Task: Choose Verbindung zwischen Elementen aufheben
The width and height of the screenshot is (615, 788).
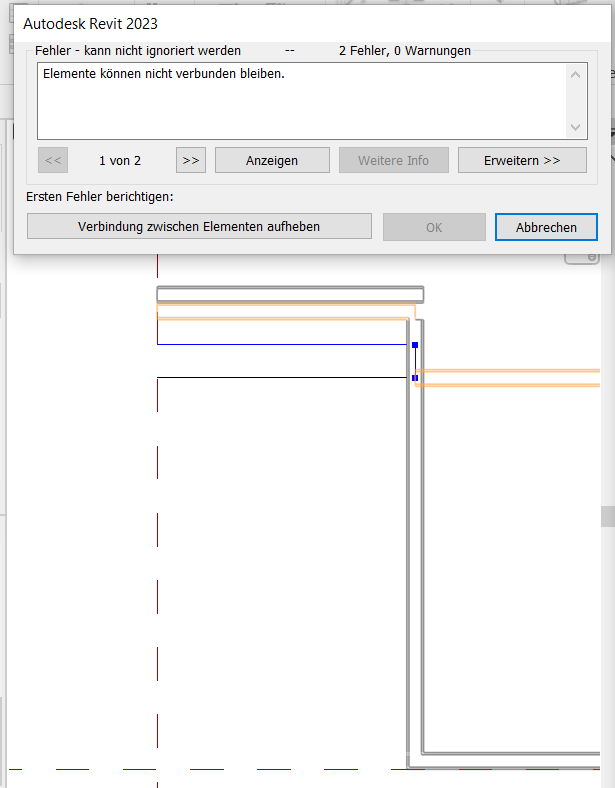Action: 199,227
